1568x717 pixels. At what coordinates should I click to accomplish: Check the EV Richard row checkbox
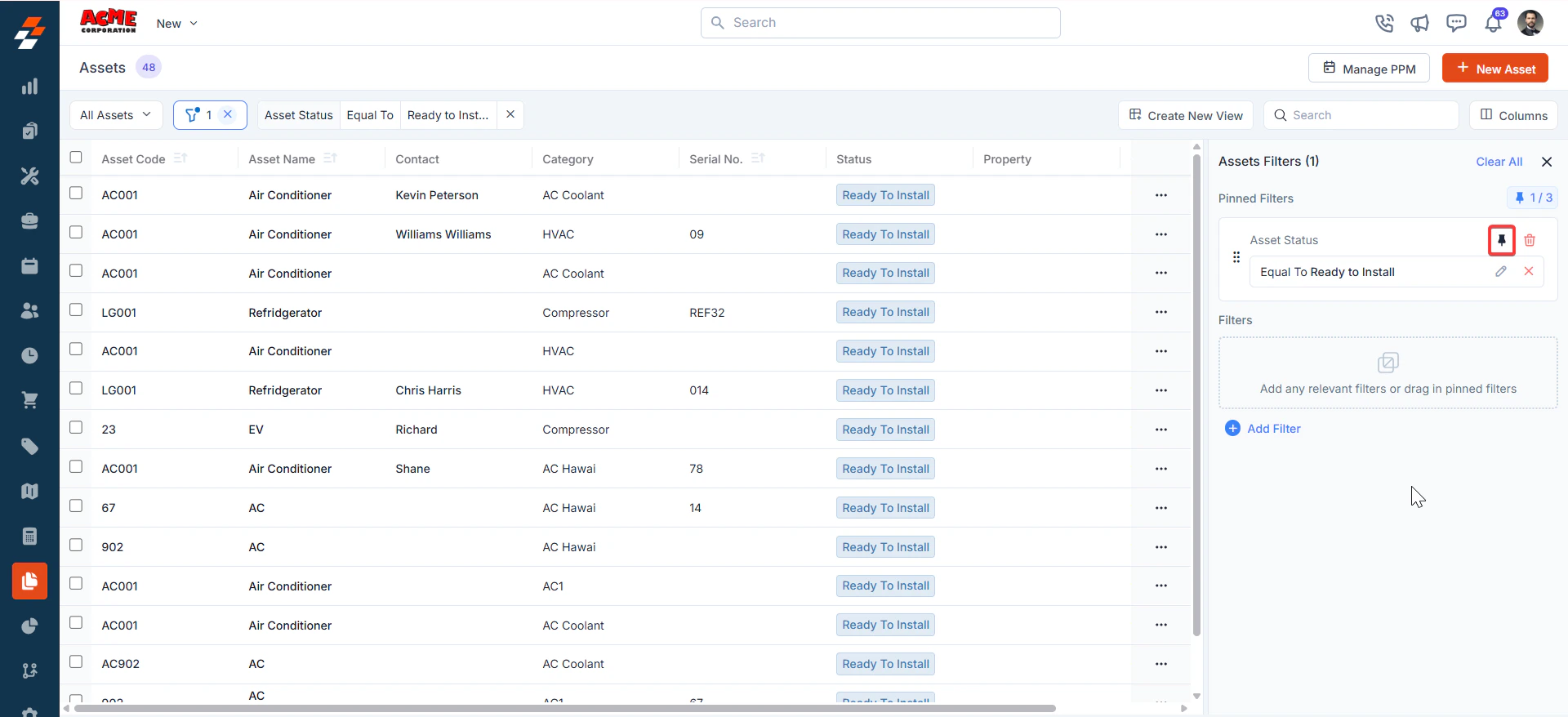coord(76,427)
